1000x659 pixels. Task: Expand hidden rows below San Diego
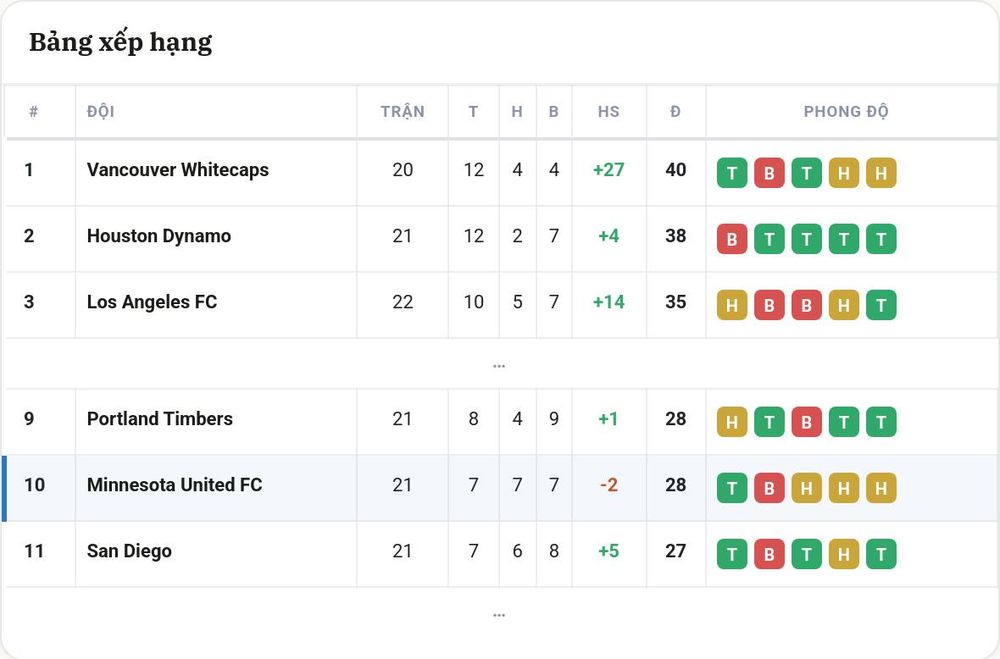499,615
